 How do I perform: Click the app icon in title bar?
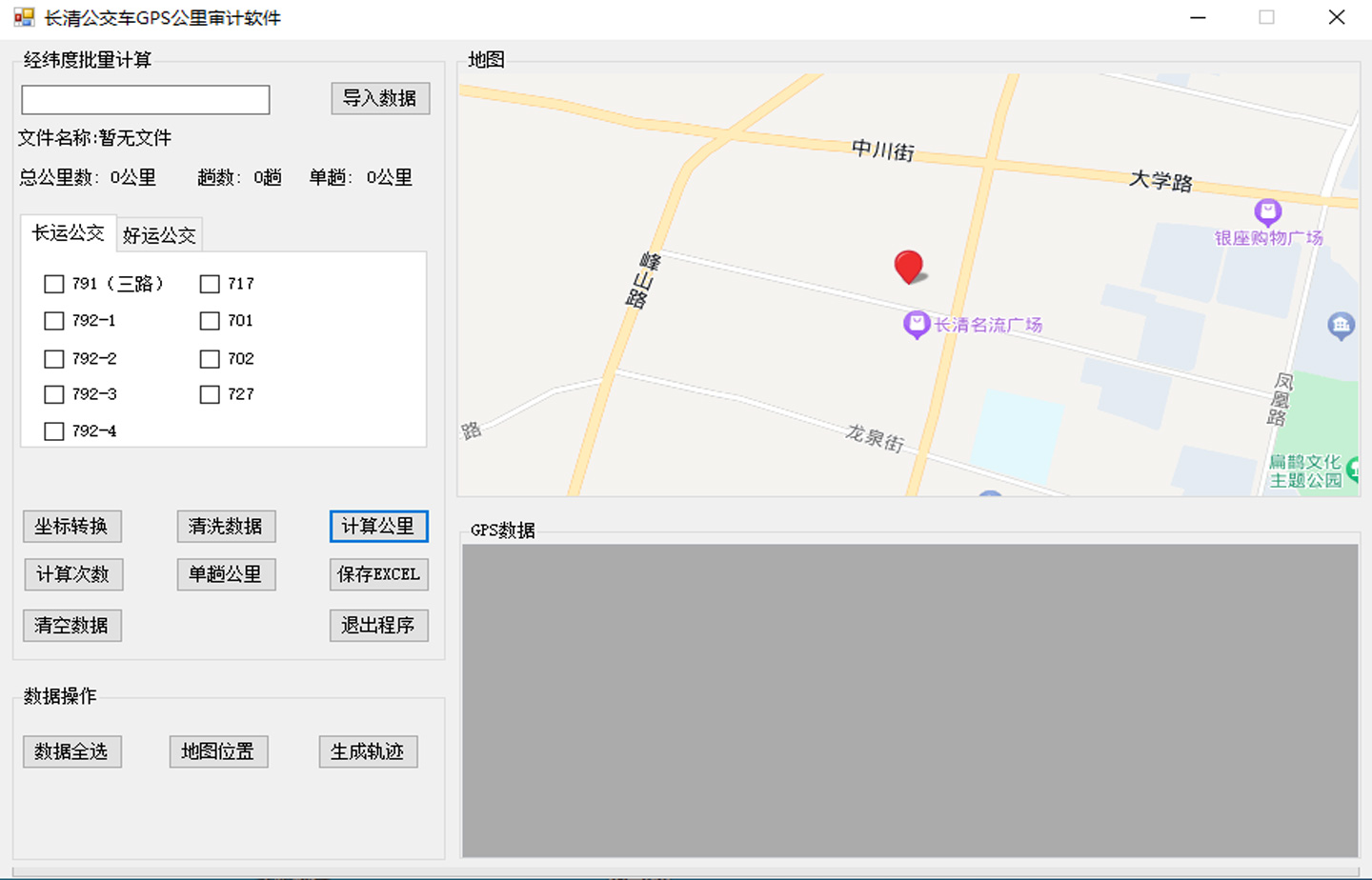[x=24, y=17]
